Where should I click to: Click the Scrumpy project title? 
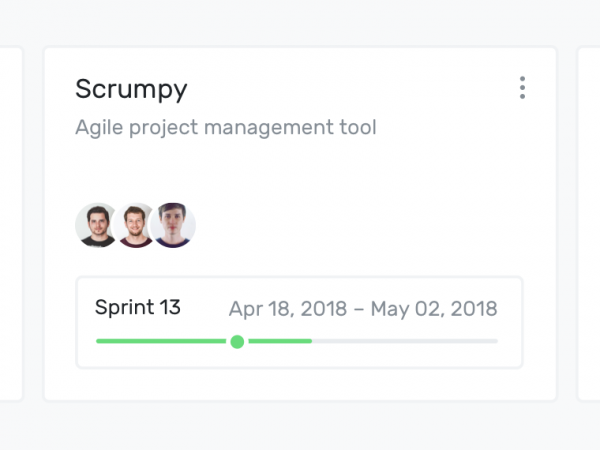coord(131,90)
